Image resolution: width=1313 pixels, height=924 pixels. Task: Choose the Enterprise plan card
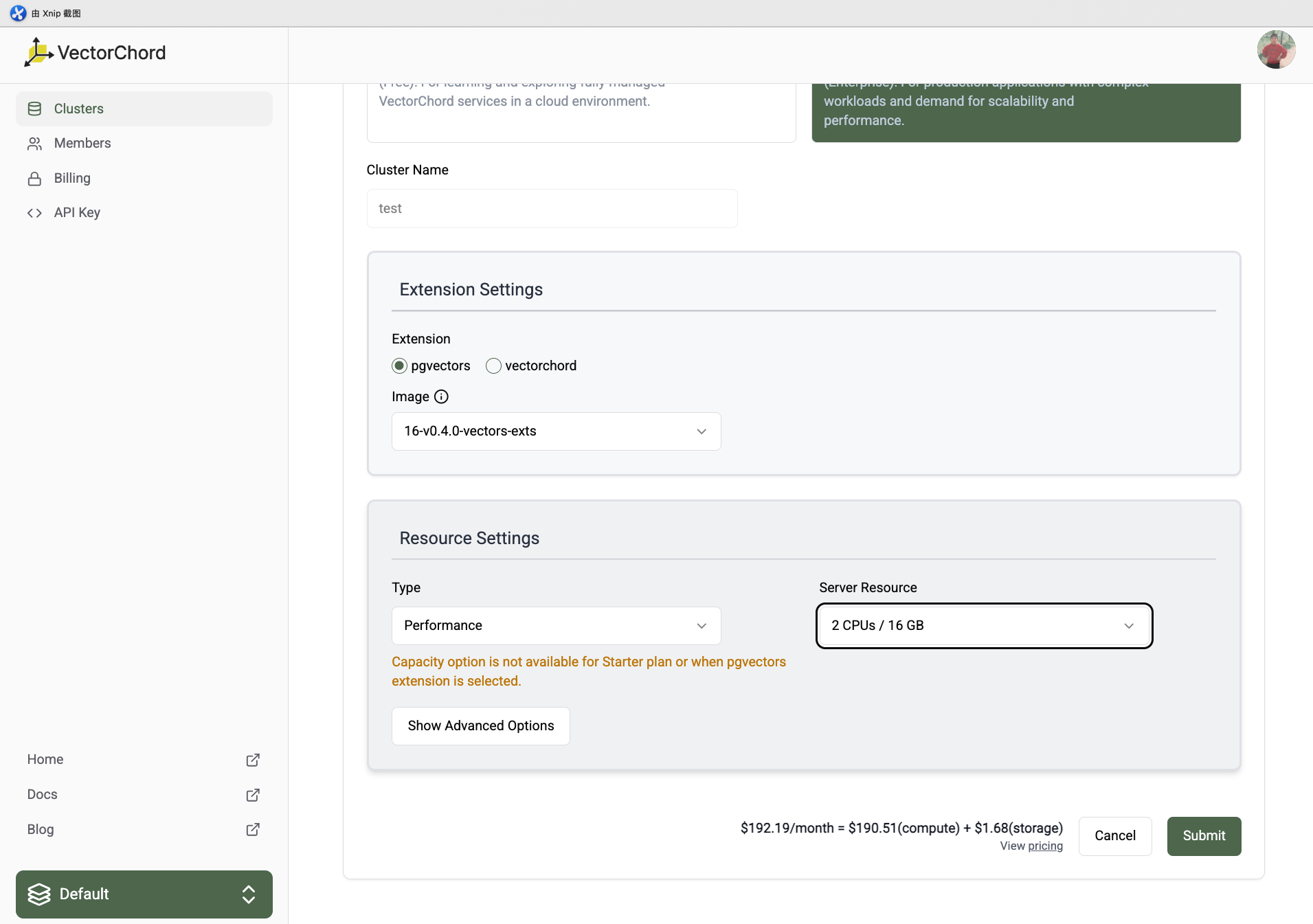tap(1026, 110)
